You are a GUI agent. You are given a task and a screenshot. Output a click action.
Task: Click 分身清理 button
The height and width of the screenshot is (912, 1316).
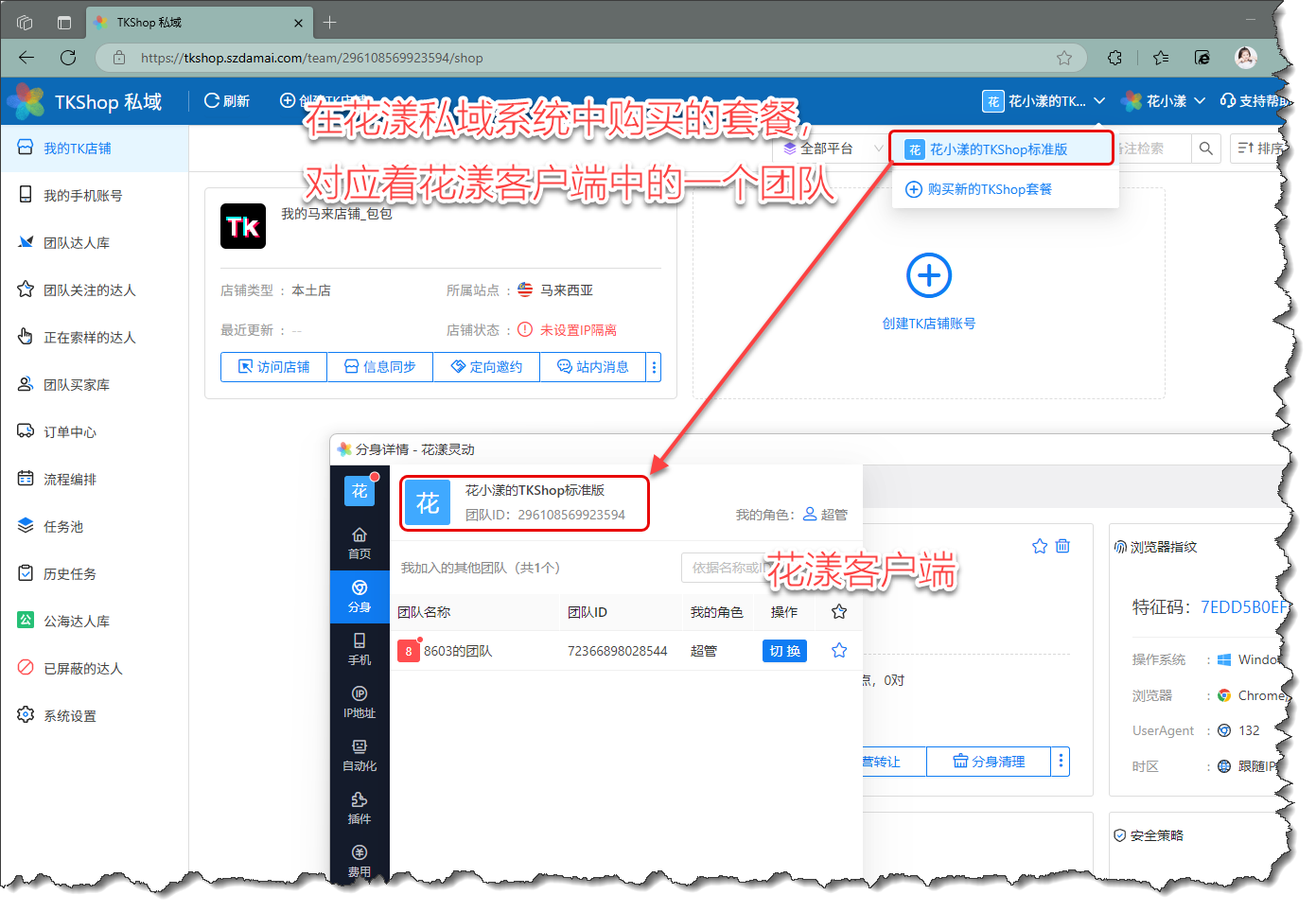pyautogui.click(x=989, y=762)
